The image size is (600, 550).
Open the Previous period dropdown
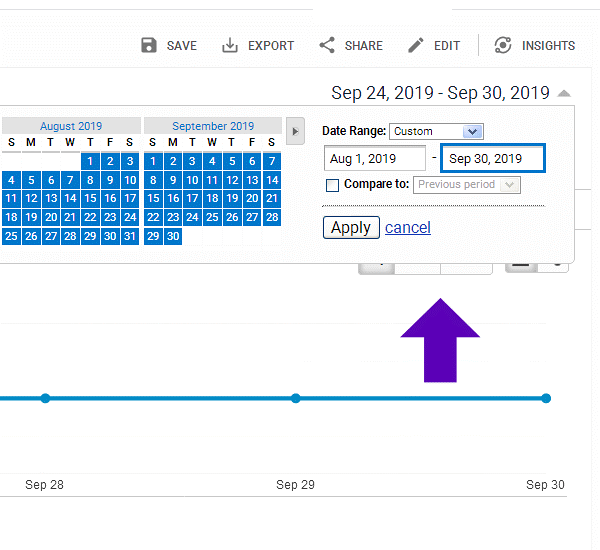coord(467,185)
